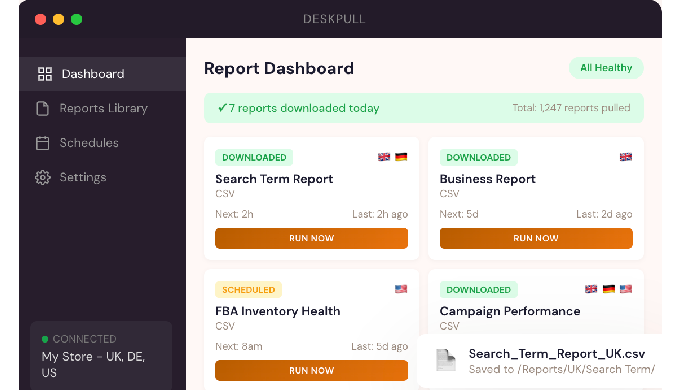This screenshot has height=390, width=680.
Task: Click the CSV file icon in download notification
Action: [446, 360]
